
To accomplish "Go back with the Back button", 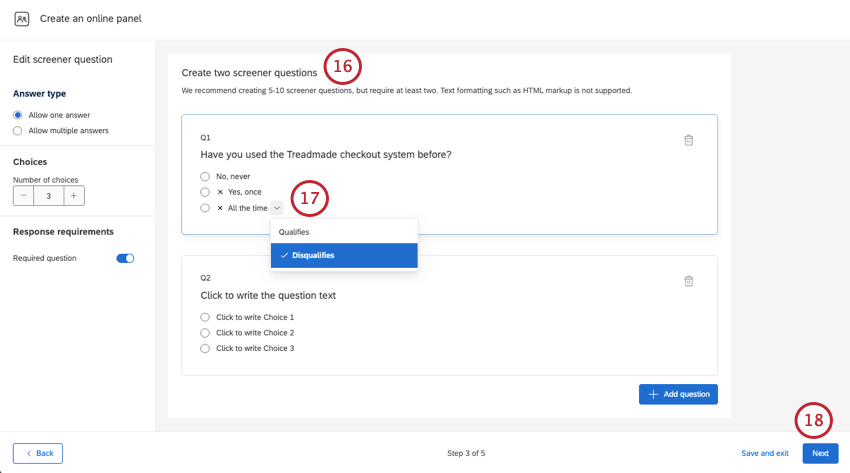I will (x=38, y=453).
